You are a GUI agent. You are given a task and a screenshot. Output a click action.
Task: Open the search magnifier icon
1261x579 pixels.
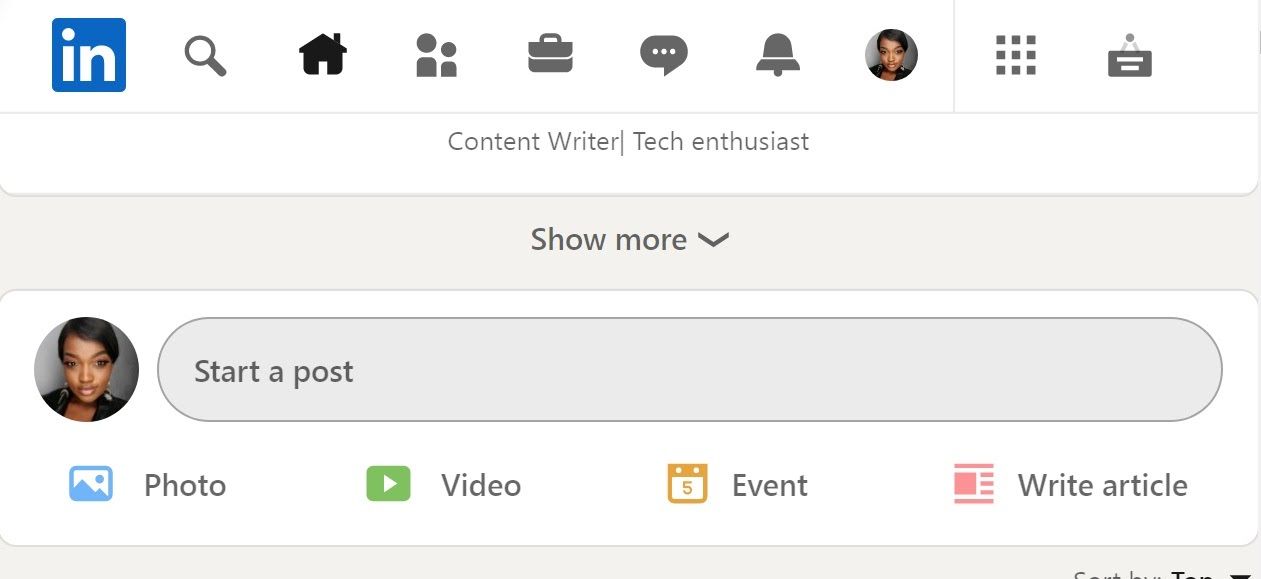click(x=205, y=55)
